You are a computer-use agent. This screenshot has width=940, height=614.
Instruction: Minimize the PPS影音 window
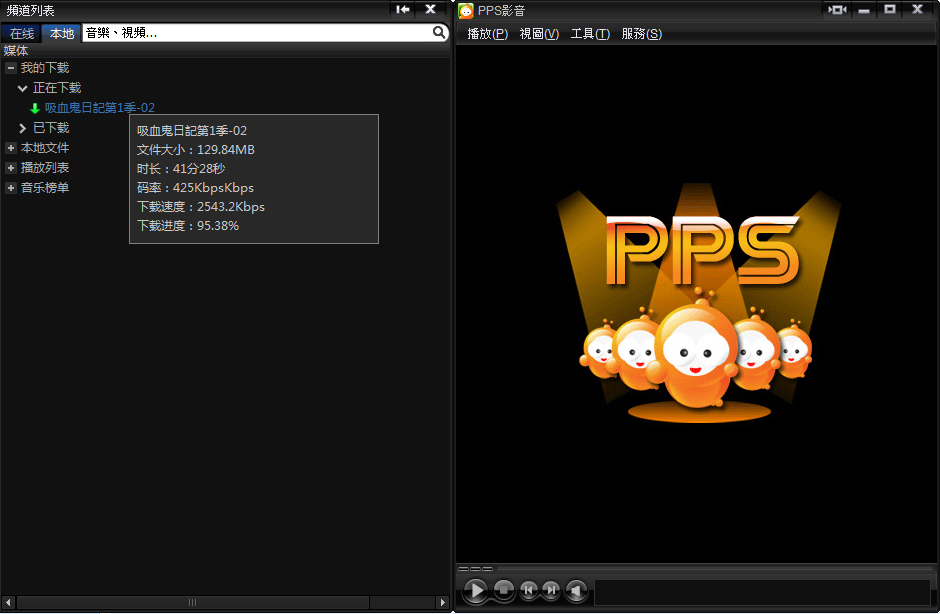click(864, 10)
